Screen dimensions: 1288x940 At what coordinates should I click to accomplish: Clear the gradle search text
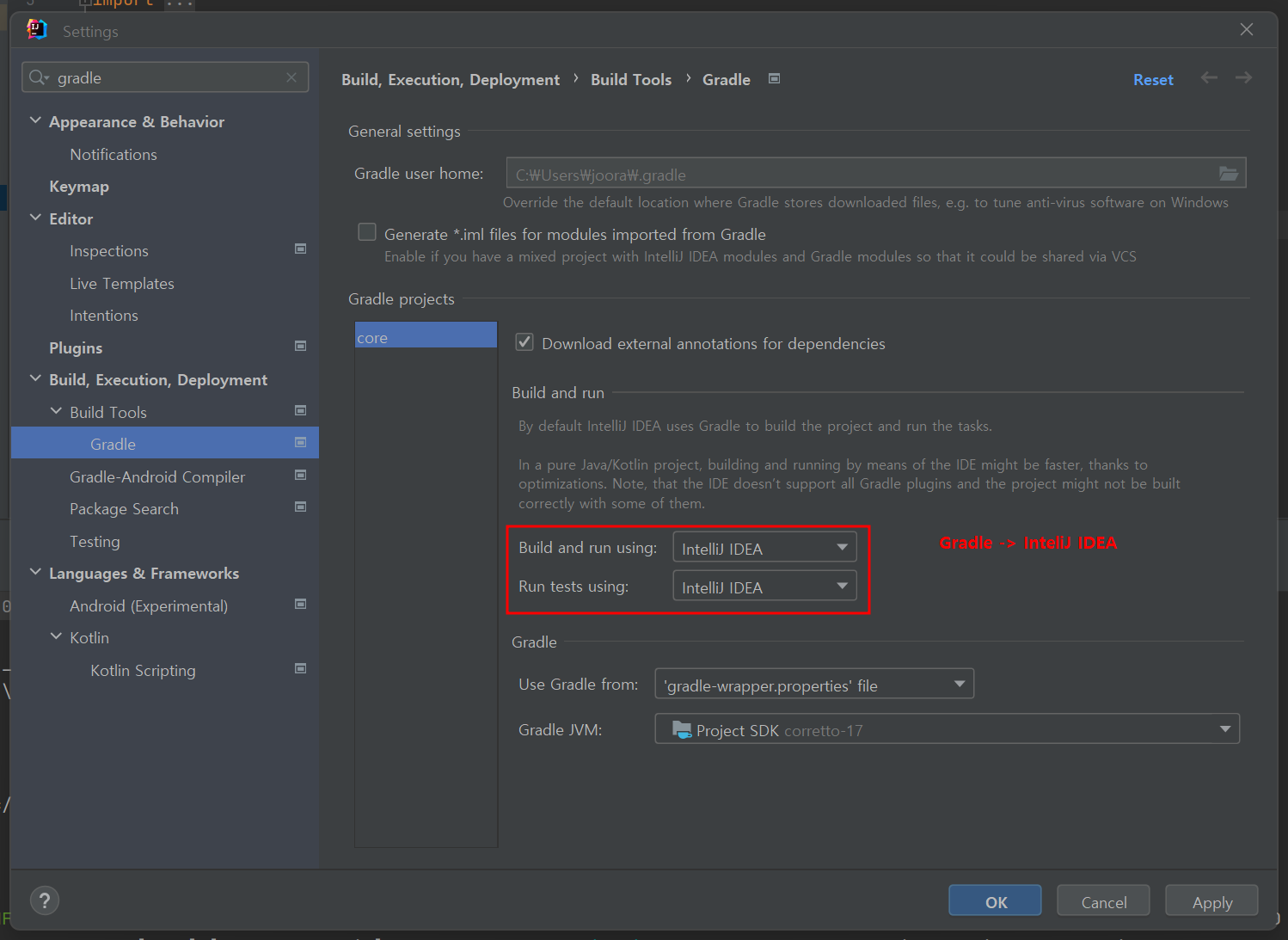(291, 77)
